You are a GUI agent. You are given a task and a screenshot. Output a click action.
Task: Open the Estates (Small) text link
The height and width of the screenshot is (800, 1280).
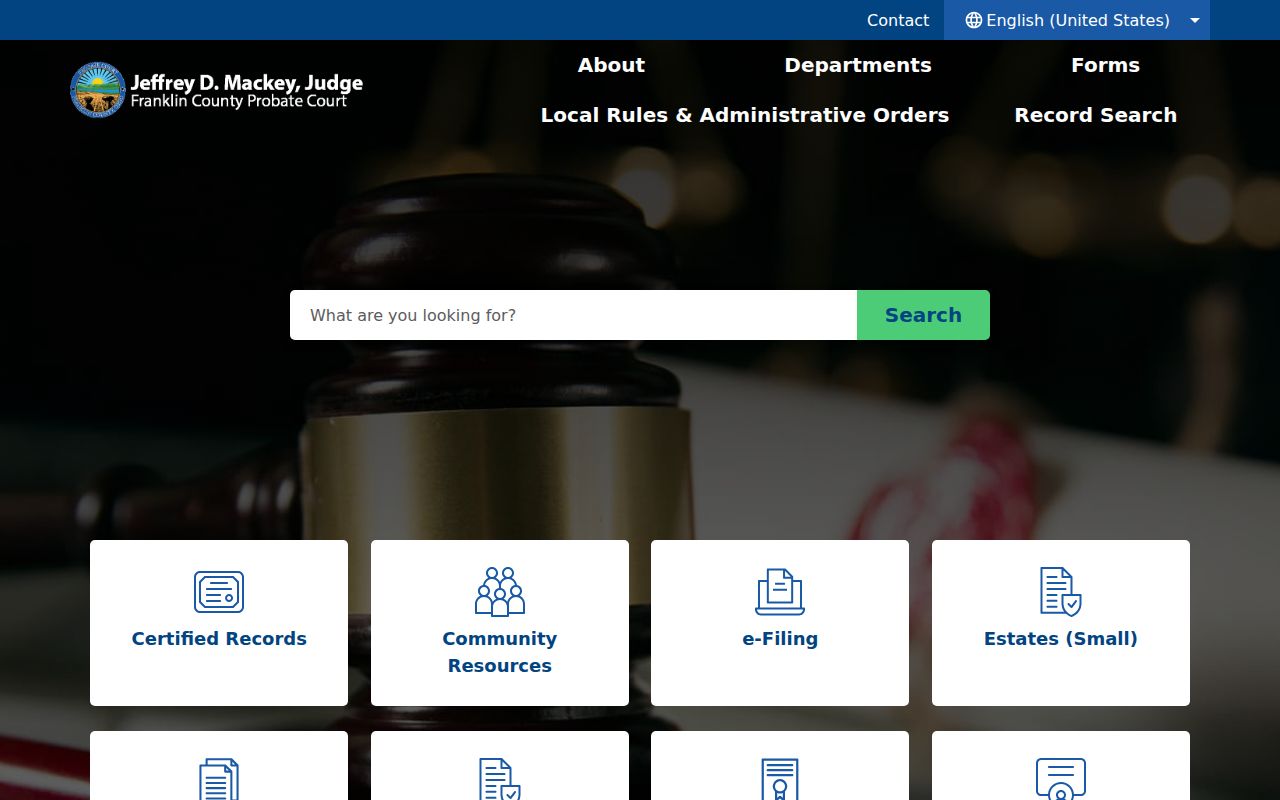pyautogui.click(x=1061, y=638)
